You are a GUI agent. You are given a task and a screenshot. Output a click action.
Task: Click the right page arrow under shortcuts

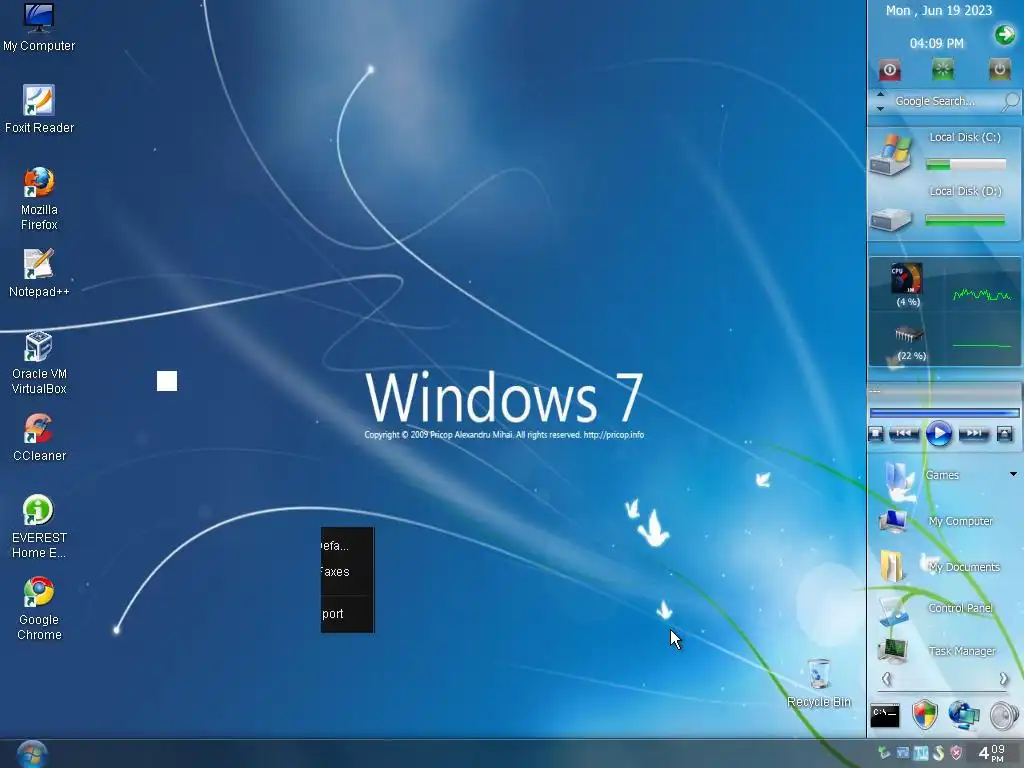[x=1003, y=679]
